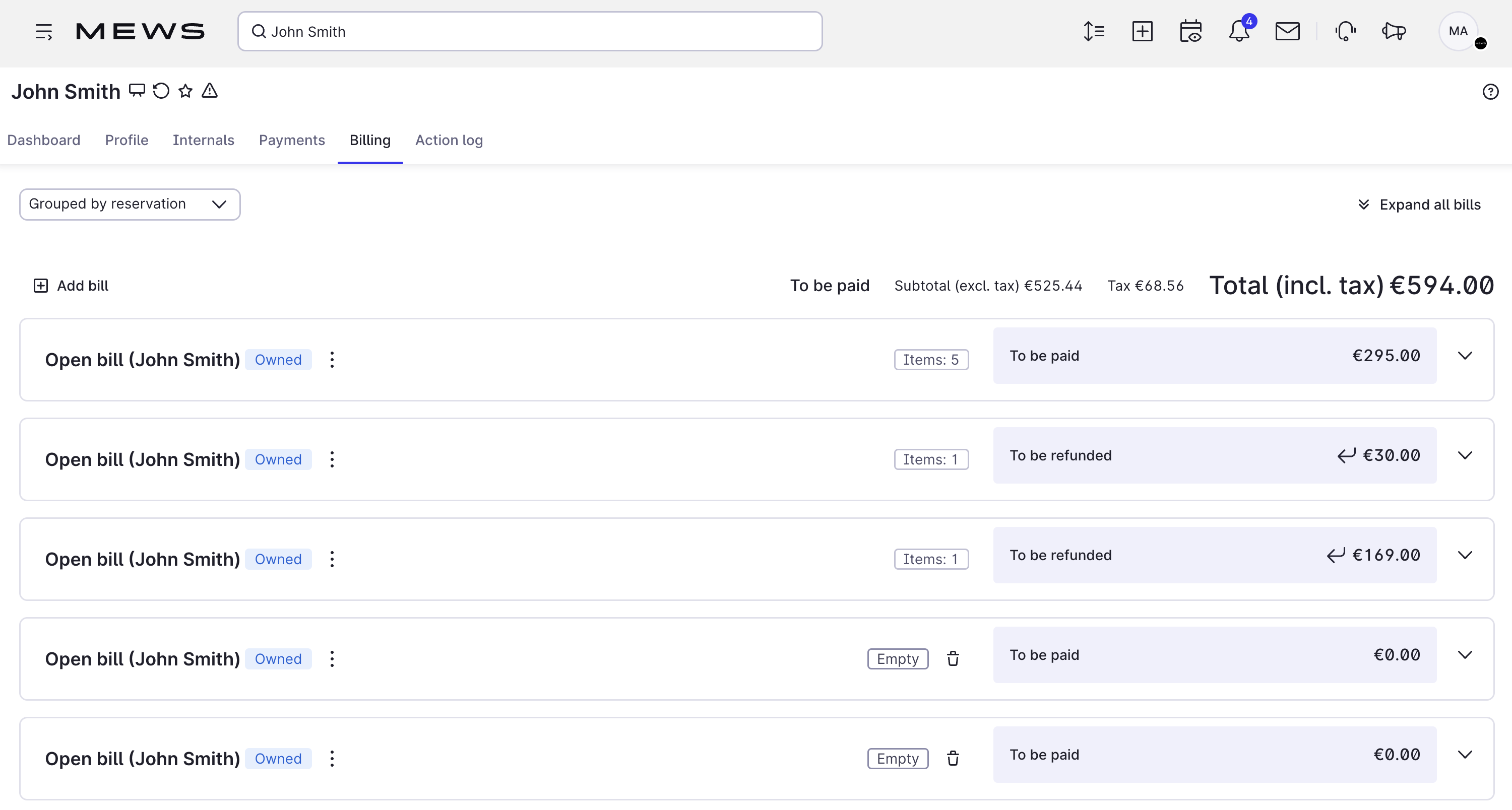Image resolution: width=1512 pixels, height=810 pixels.
Task: Toggle the star favorite icon for John Smith
Action: pos(185,91)
